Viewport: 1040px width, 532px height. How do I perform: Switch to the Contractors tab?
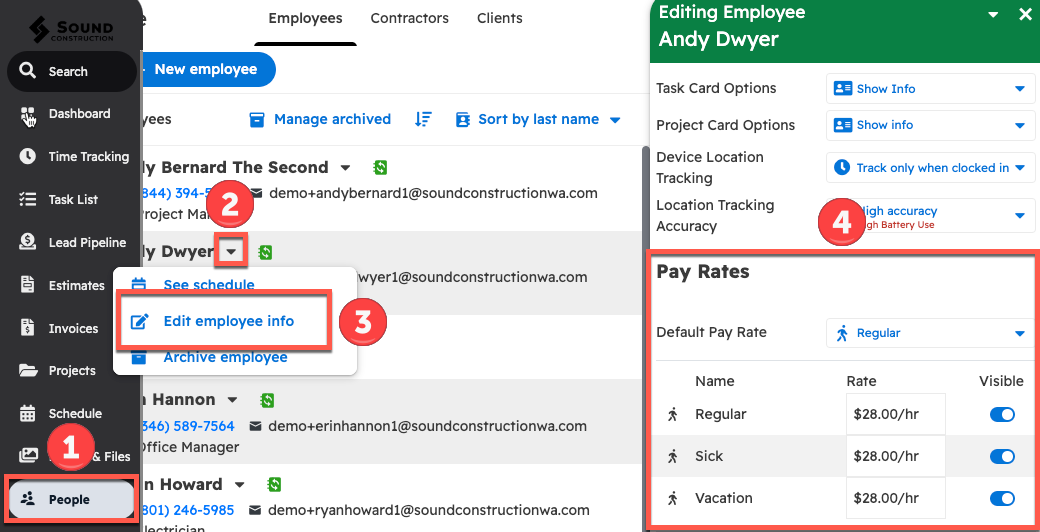coord(409,18)
